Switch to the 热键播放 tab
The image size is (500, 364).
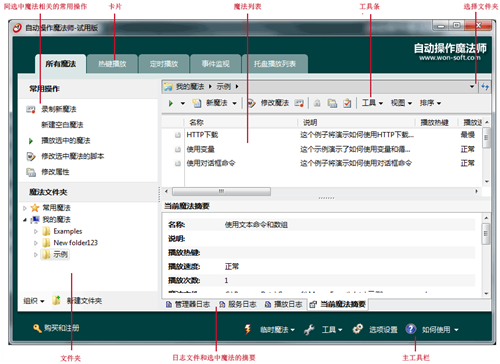[x=112, y=64]
